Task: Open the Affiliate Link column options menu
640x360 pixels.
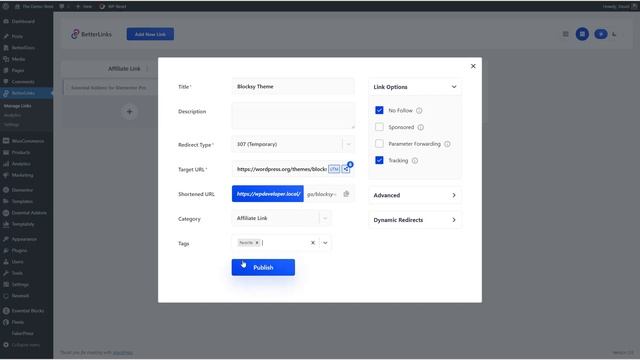Action: [x=147, y=69]
